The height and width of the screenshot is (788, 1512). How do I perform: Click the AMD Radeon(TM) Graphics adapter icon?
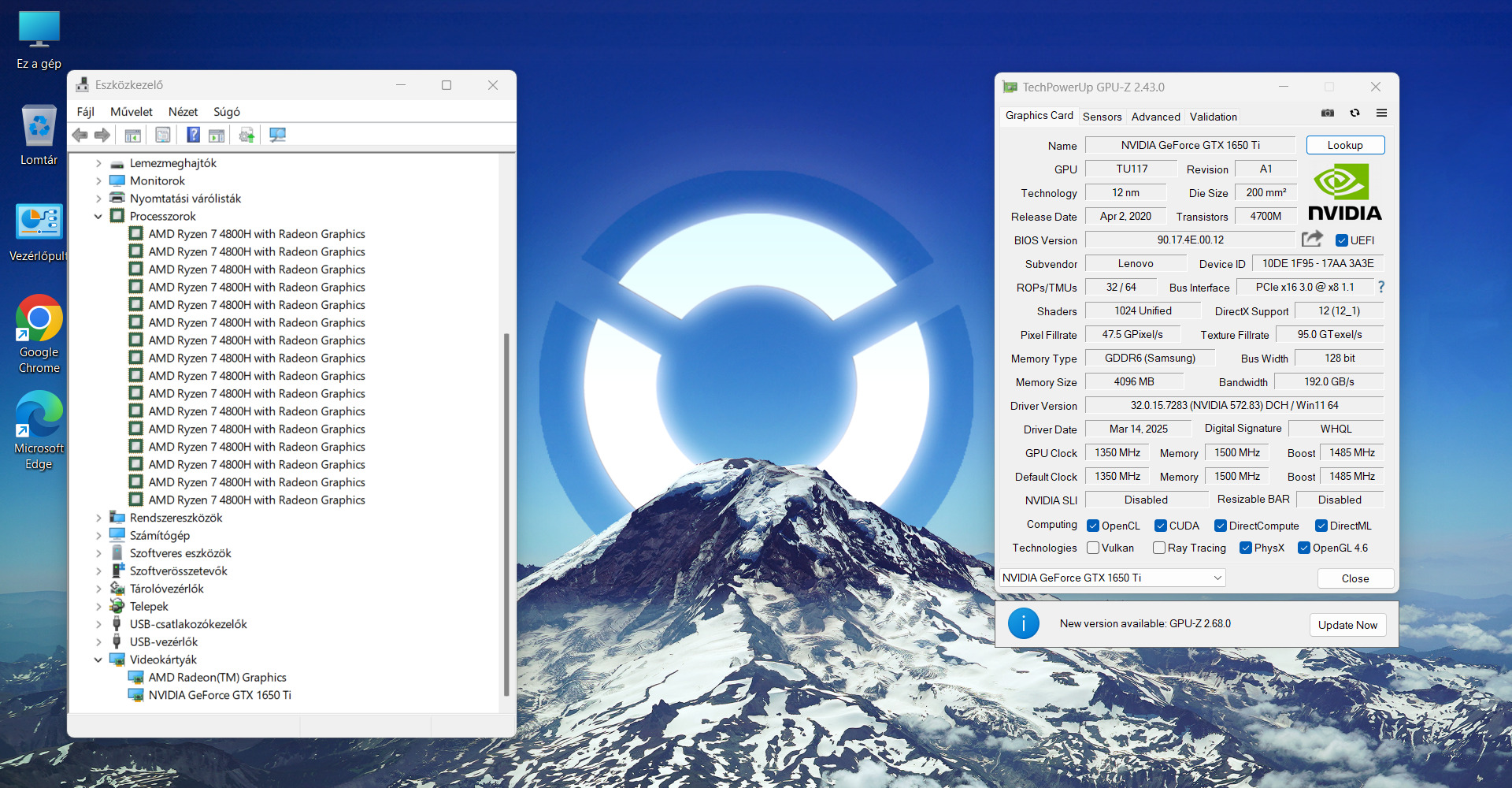click(136, 677)
